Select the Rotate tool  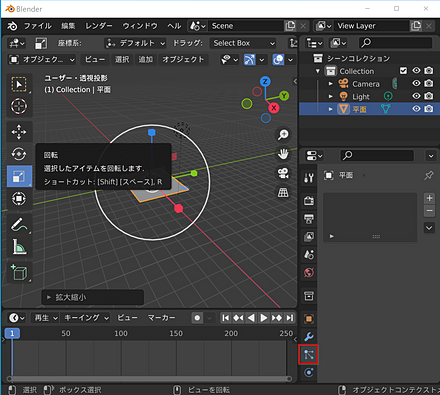pos(19,154)
